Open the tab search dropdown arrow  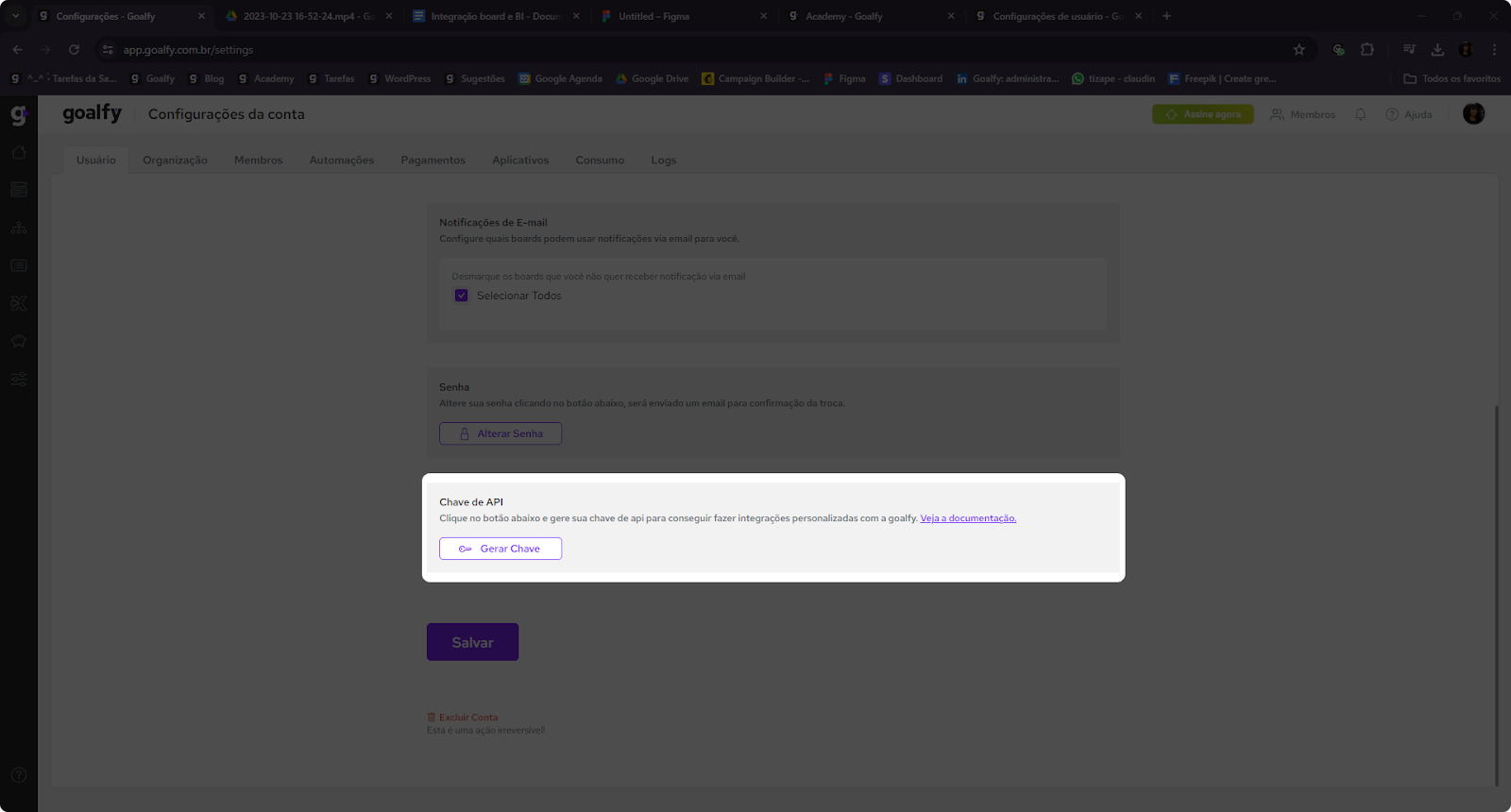coord(15,16)
